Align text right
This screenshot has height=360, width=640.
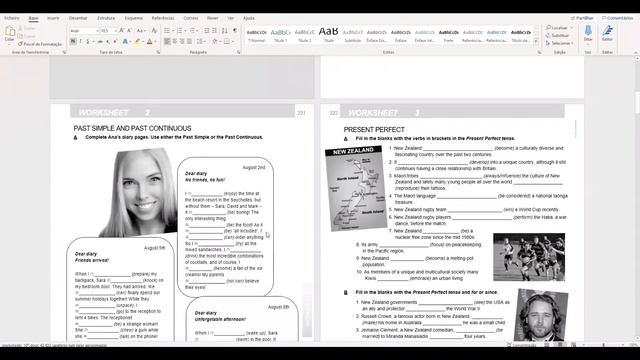click(182, 41)
